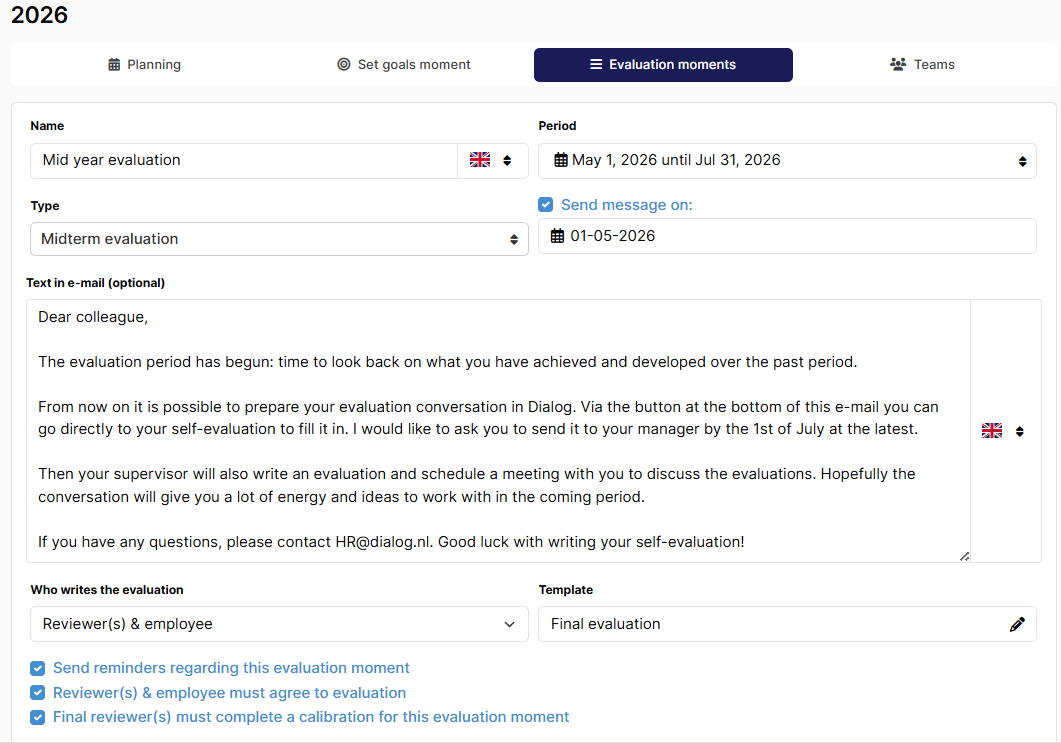Switch to the Planning tab
1061x743 pixels.
point(145,65)
